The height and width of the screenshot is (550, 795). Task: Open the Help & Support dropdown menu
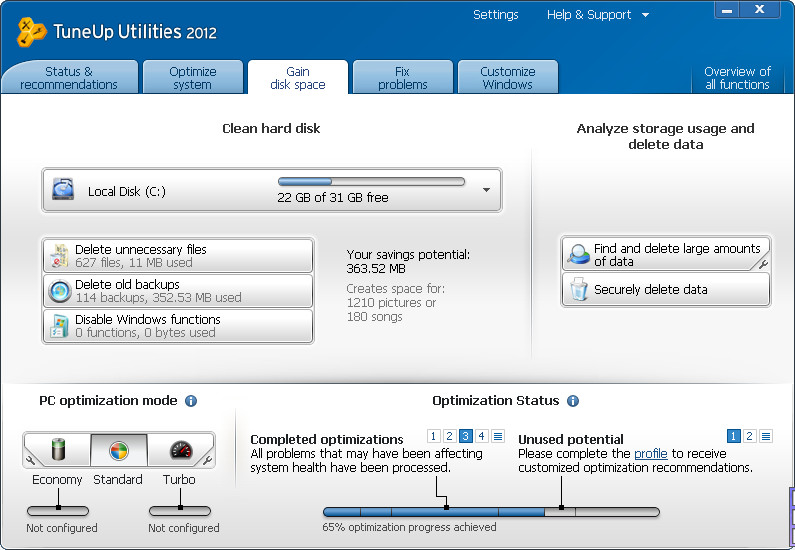click(x=598, y=15)
